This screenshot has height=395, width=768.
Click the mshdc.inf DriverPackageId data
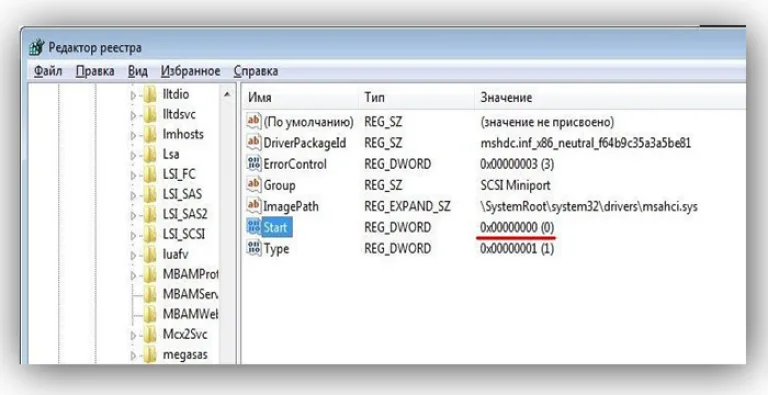tap(586, 143)
